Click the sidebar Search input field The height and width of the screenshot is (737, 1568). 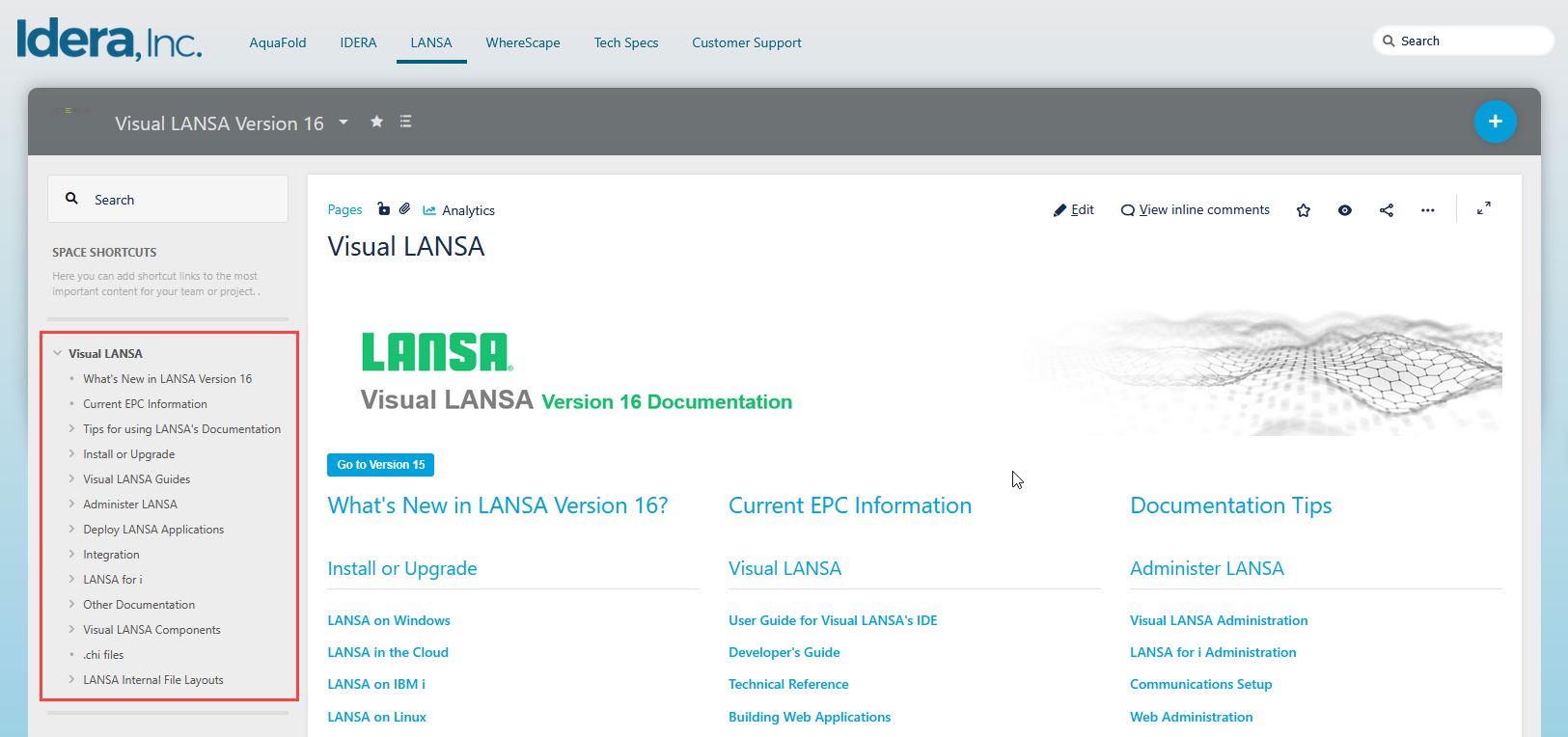(168, 199)
